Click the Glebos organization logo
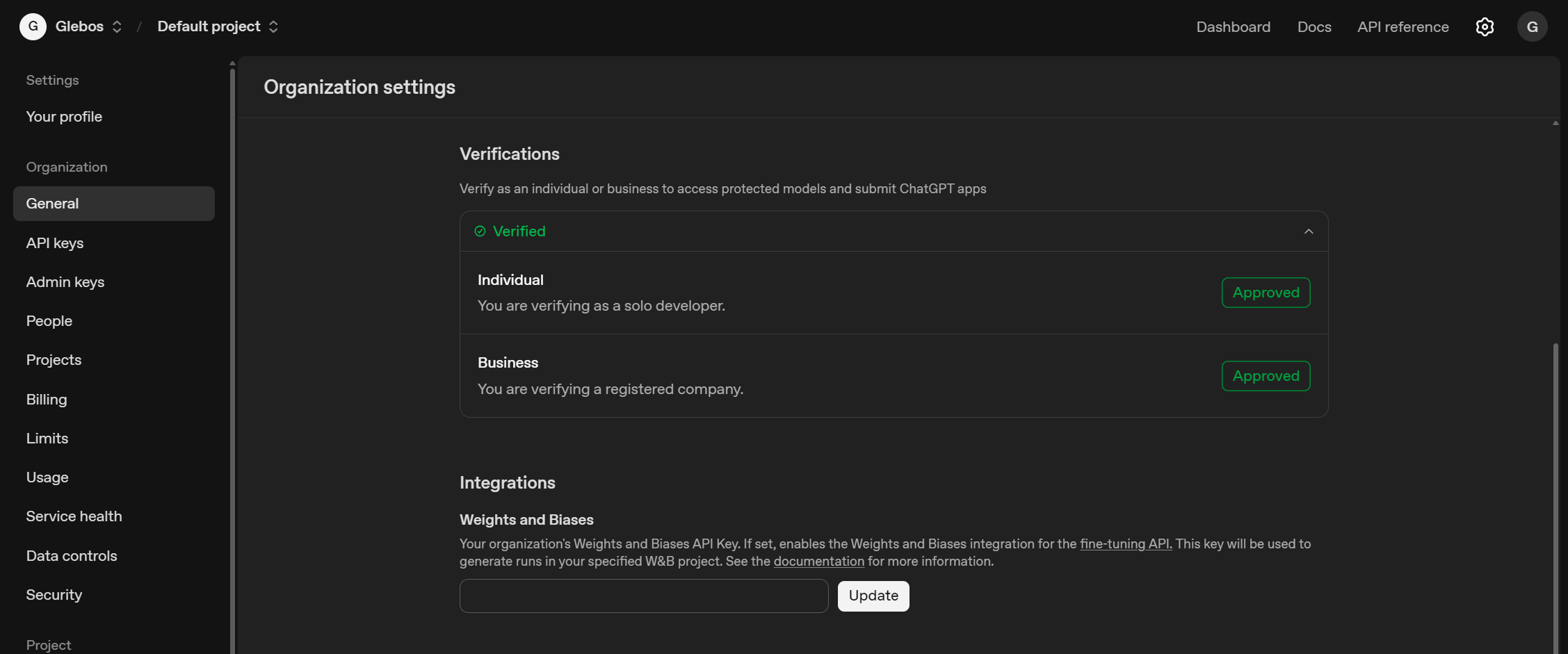This screenshot has height=654, width=1568. click(x=32, y=26)
